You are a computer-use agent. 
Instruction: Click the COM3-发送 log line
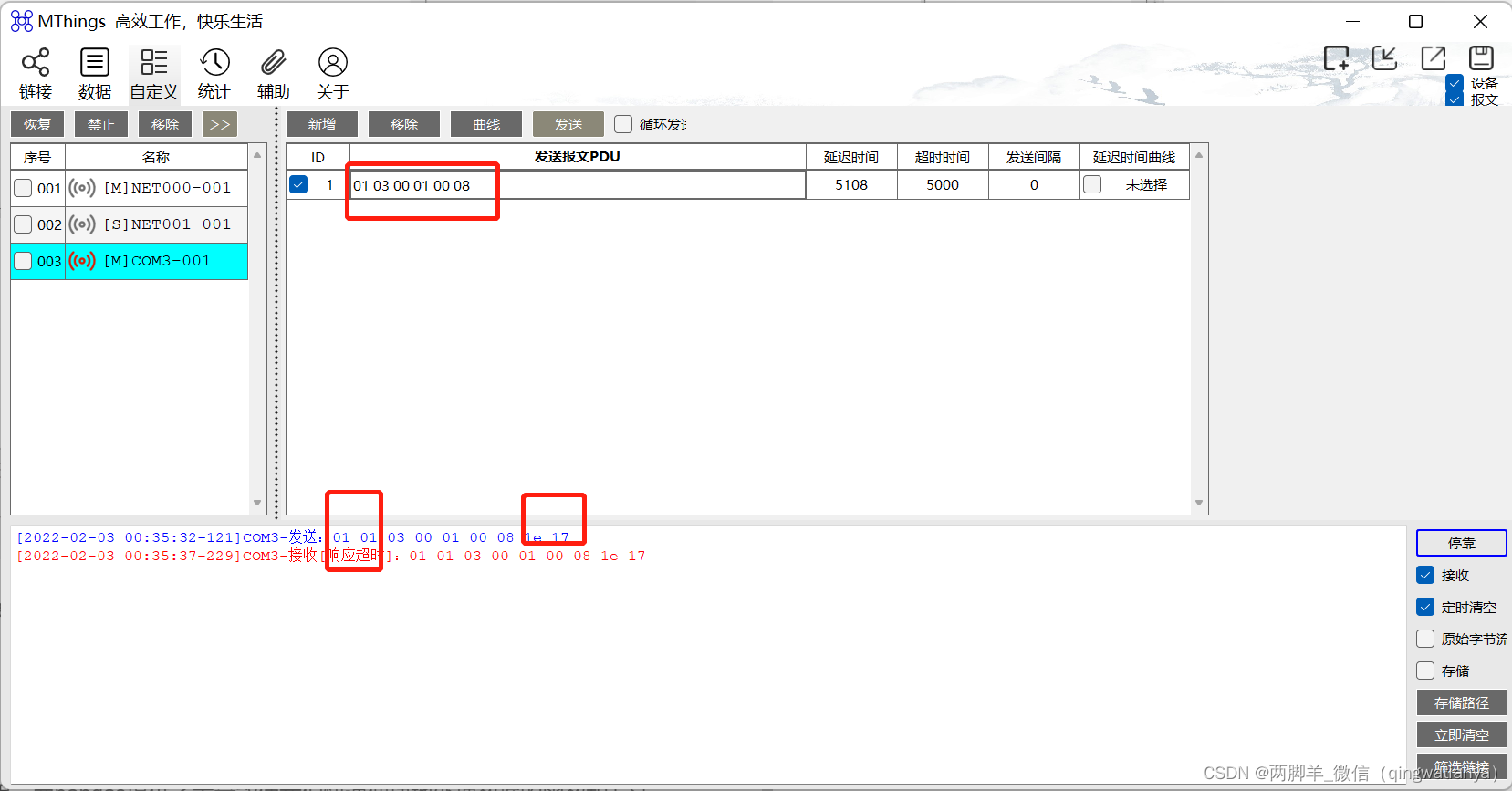[292, 537]
